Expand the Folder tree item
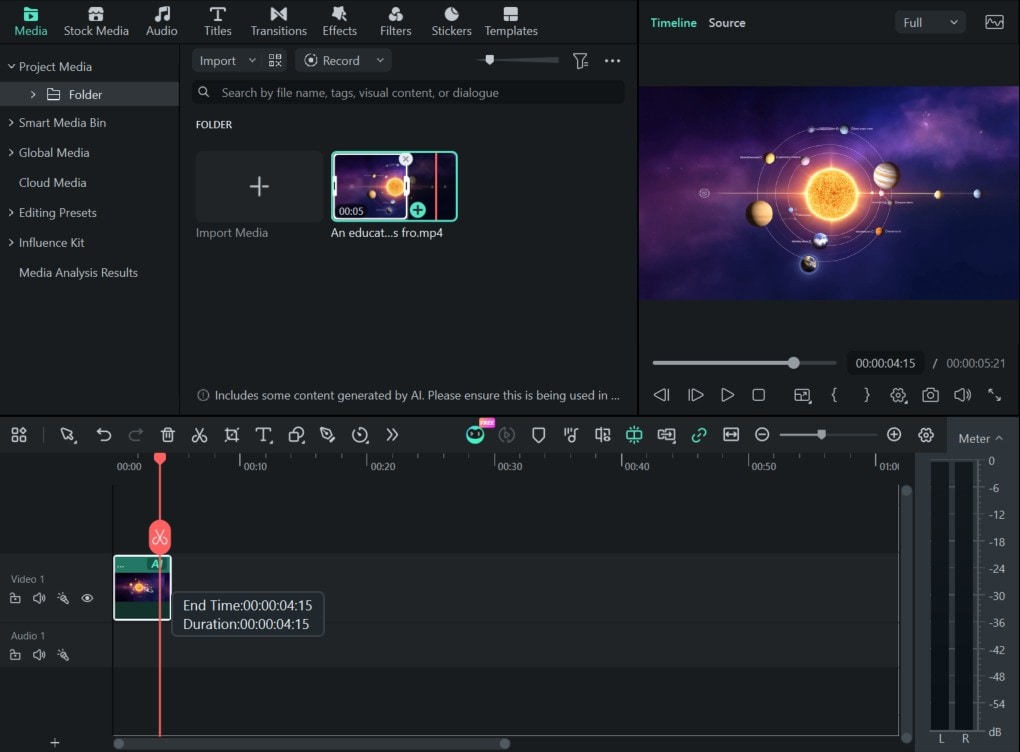The height and width of the screenshot is (752, 1020). tap(33, 94)
